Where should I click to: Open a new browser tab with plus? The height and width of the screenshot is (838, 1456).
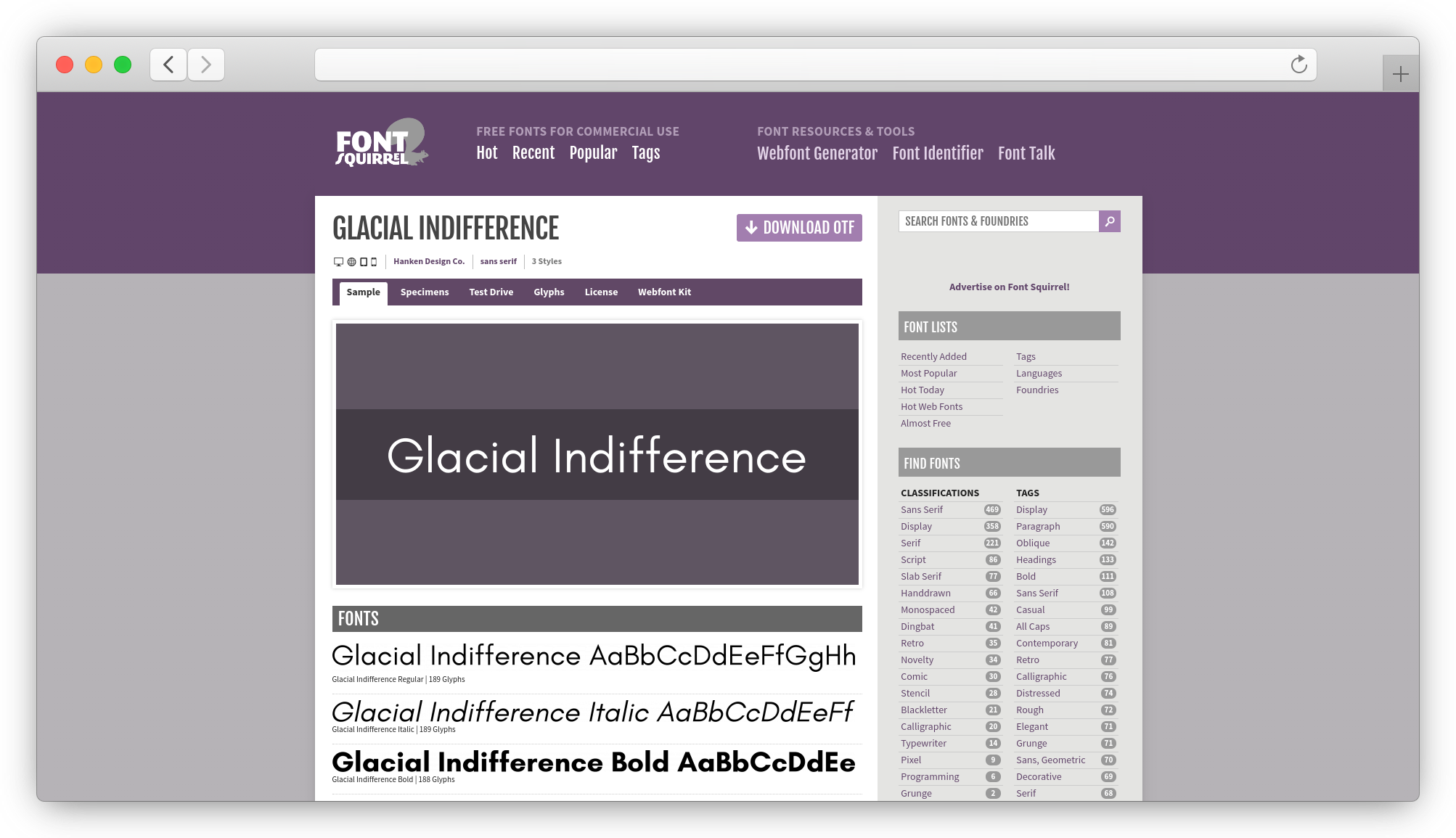1400,73
